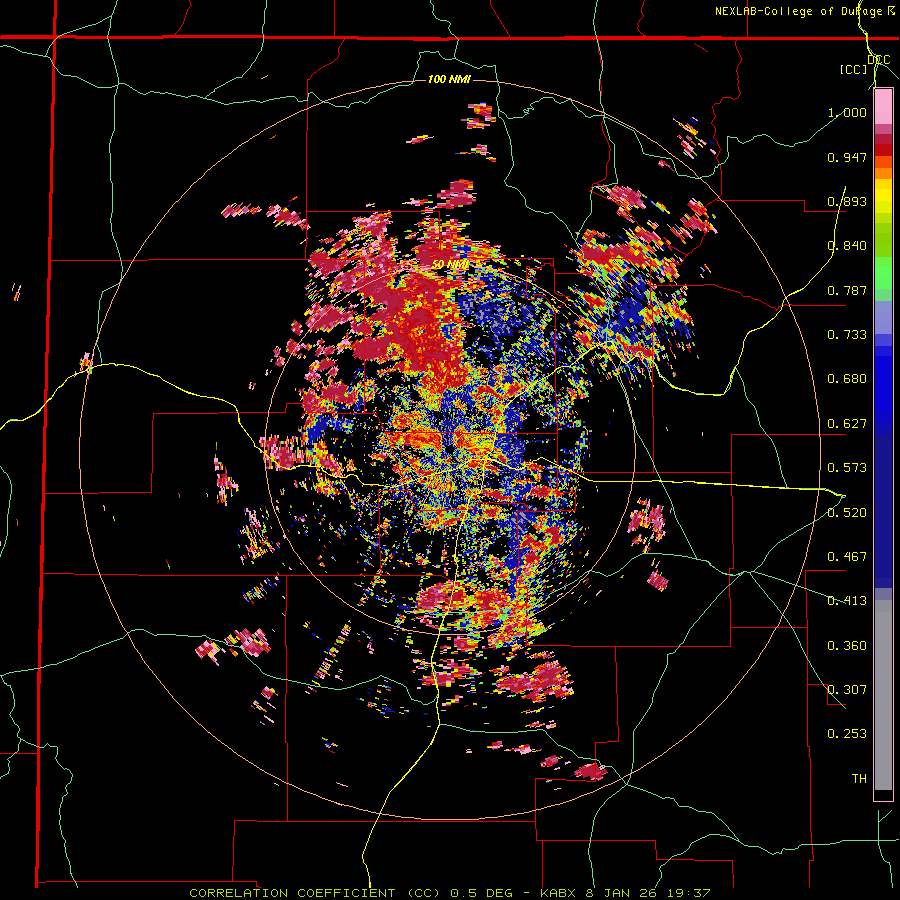Click the 0.520 scale value

point(847,513)
